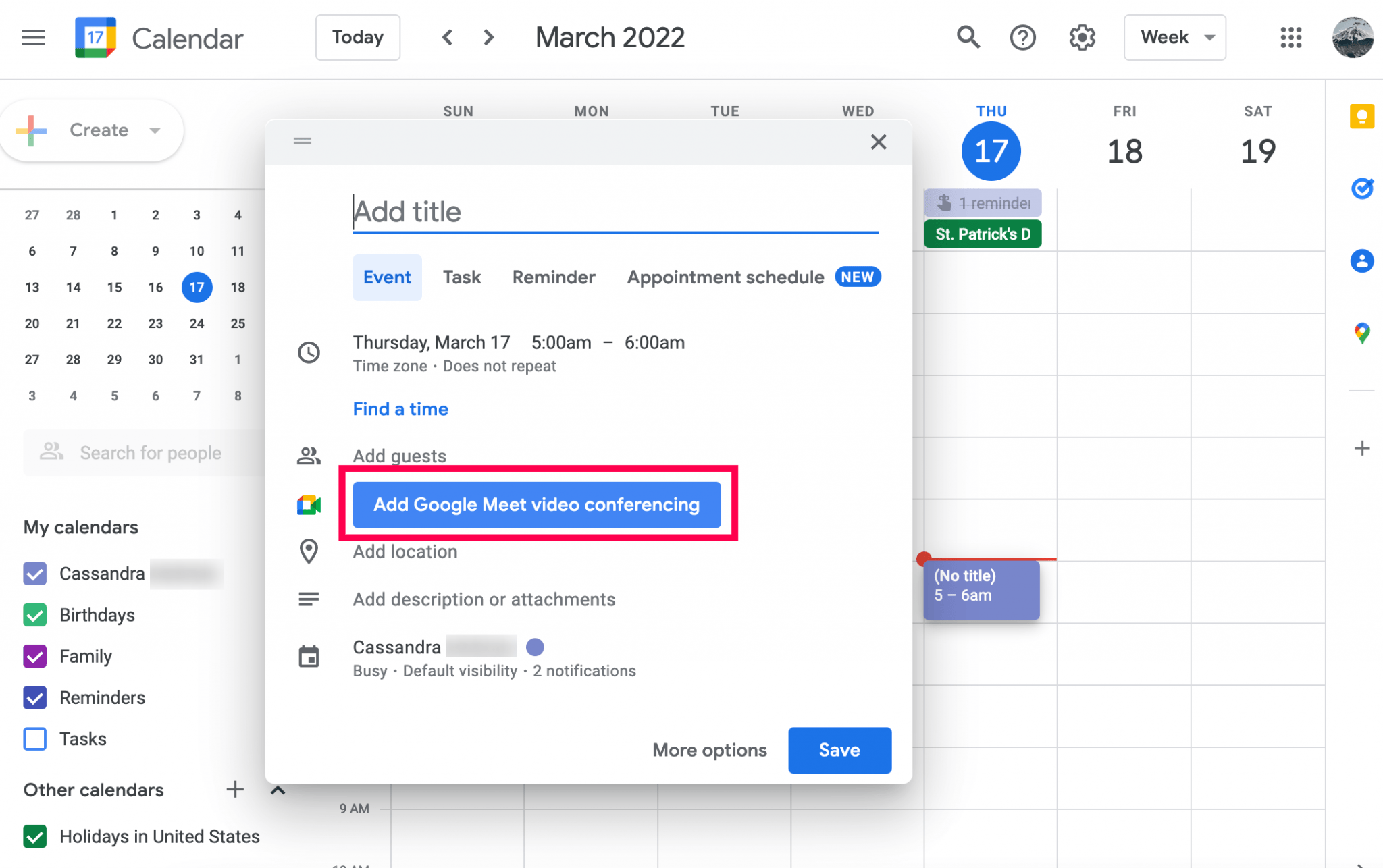
Task: Toggle the Family calendar checkbox
Action: (35, 657)
